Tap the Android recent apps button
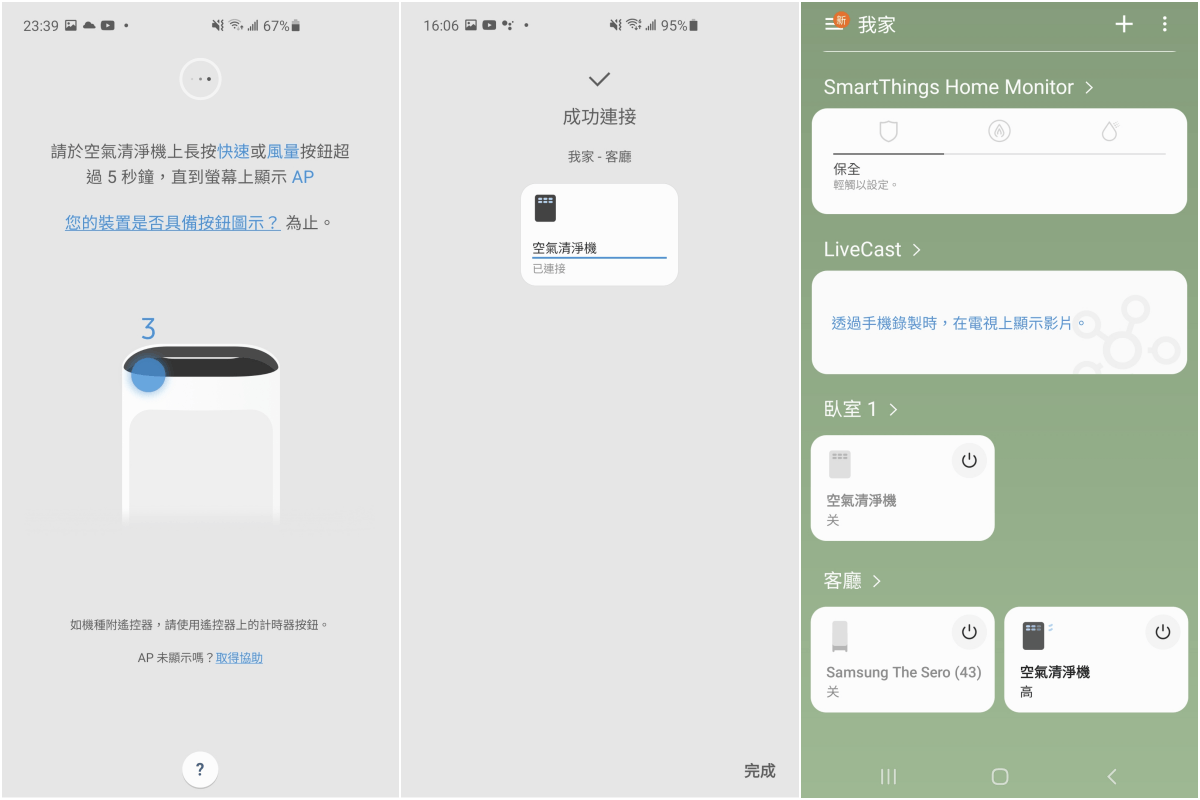The image size is (1200, 800). pos(888,776)
